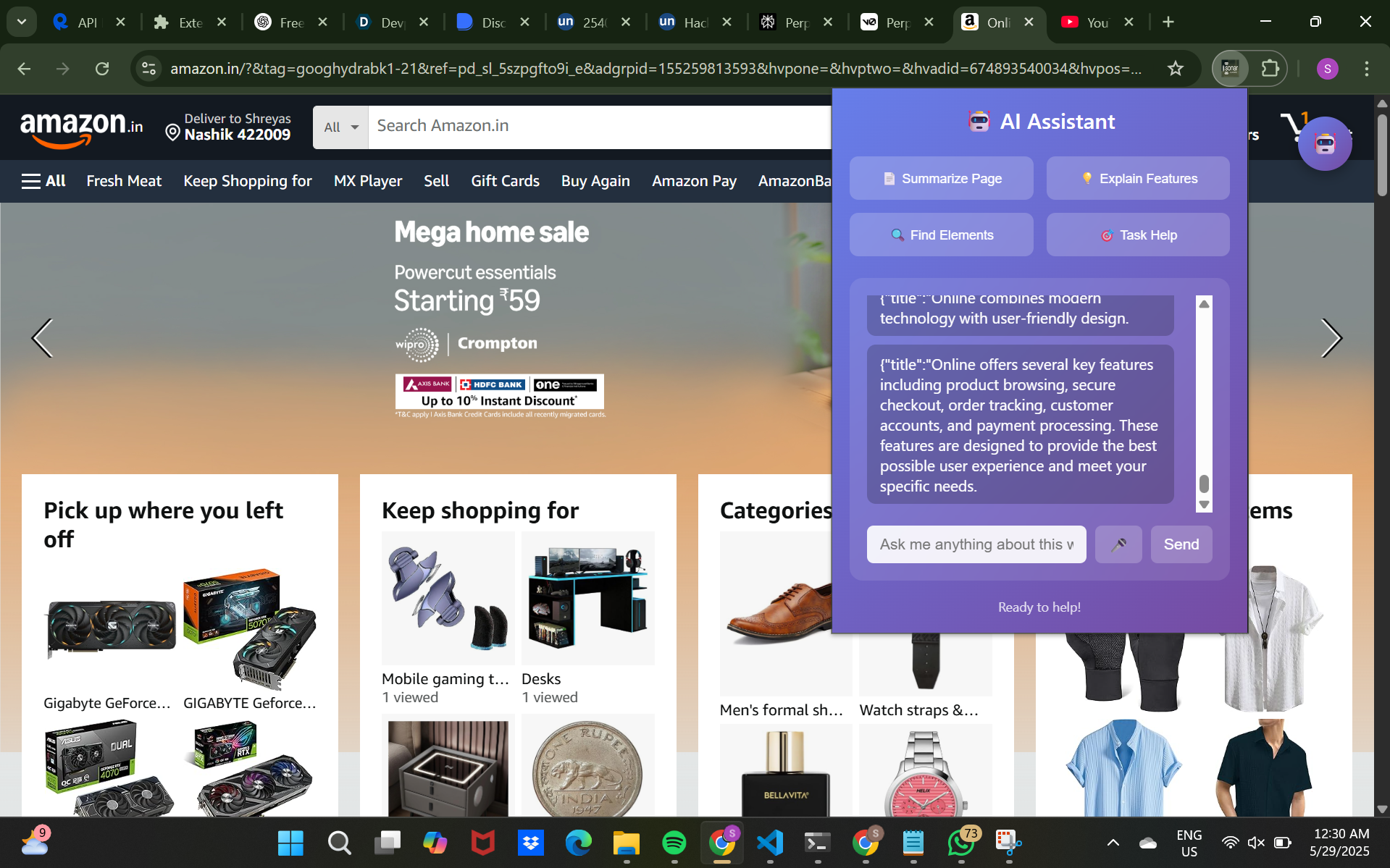Open the Extensions puzzle icon

click(1270, 69)
